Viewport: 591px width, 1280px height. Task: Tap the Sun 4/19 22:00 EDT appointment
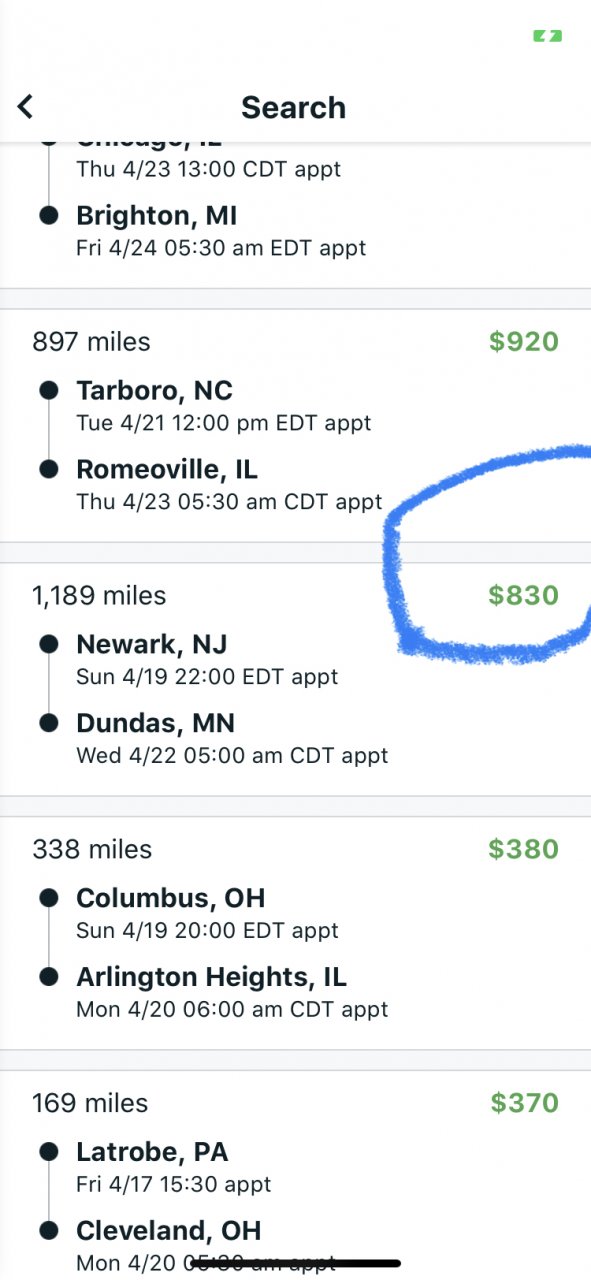(207, 677)
